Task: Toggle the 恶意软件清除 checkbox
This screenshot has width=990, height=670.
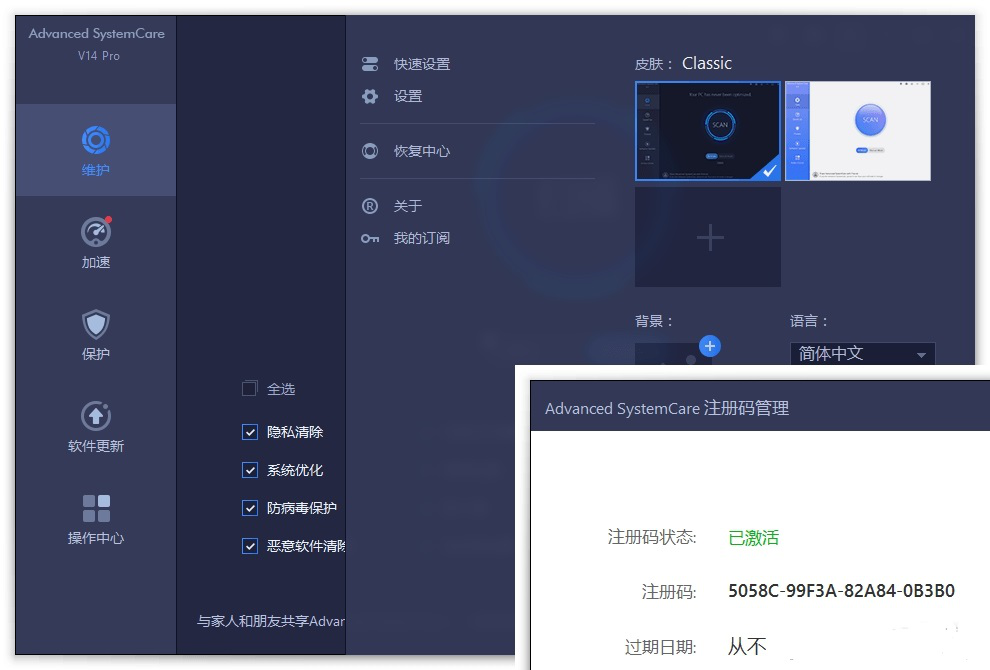Action: pyautogui.click(x=249, y=546)
